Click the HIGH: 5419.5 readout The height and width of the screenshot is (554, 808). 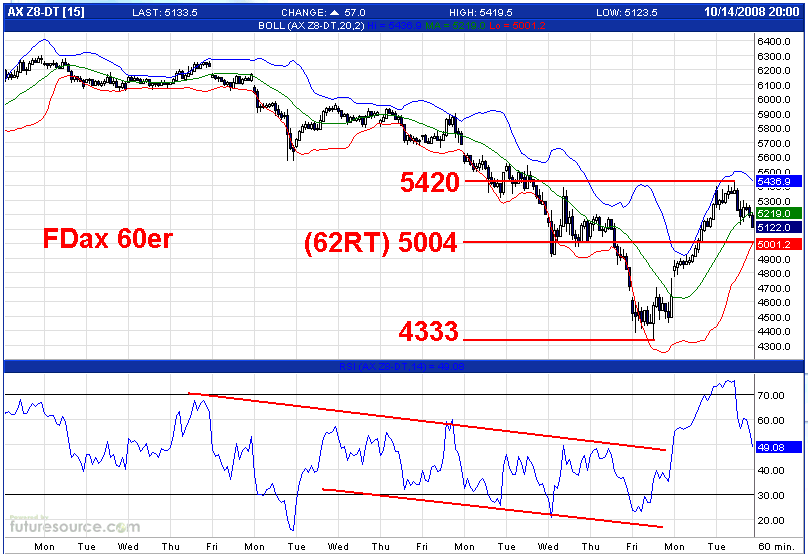(481, 12)
